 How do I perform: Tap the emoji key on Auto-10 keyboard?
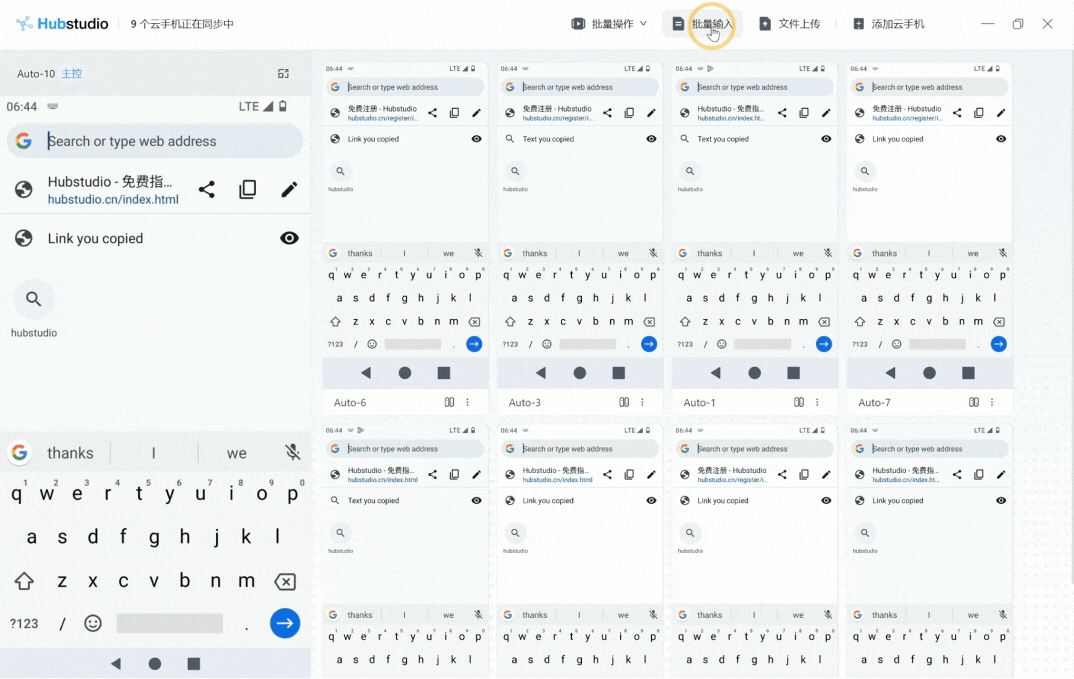click(x=92, y=623)
